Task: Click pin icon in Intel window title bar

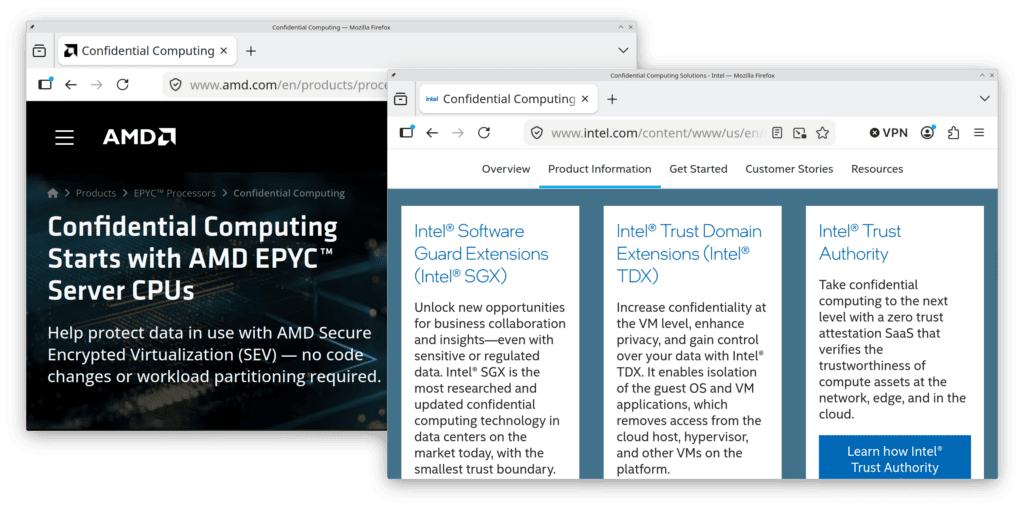Action: pos(394,76)
